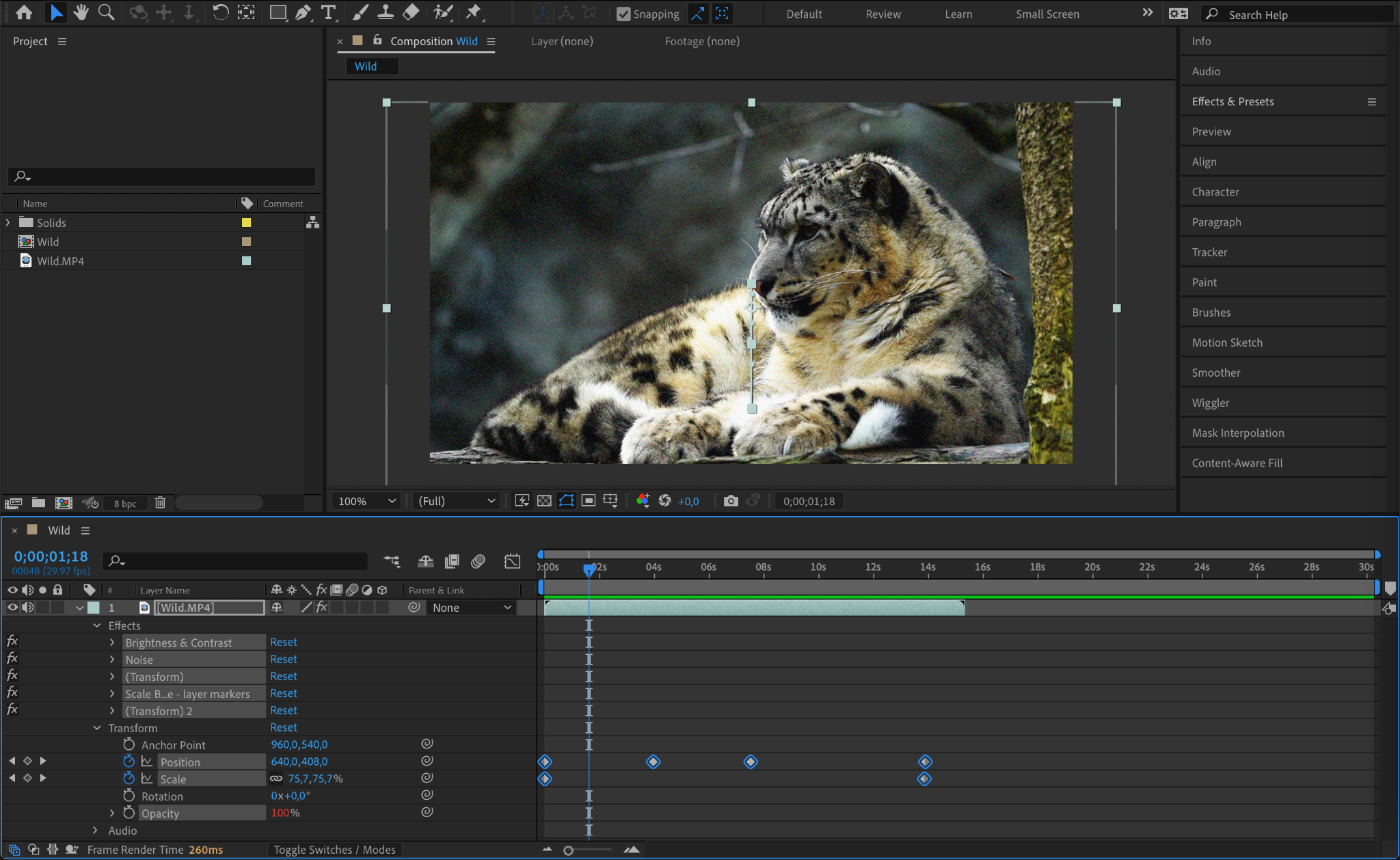Expand the Solids folder
This screenshot has width=1400, height=860.
[8, 223]
